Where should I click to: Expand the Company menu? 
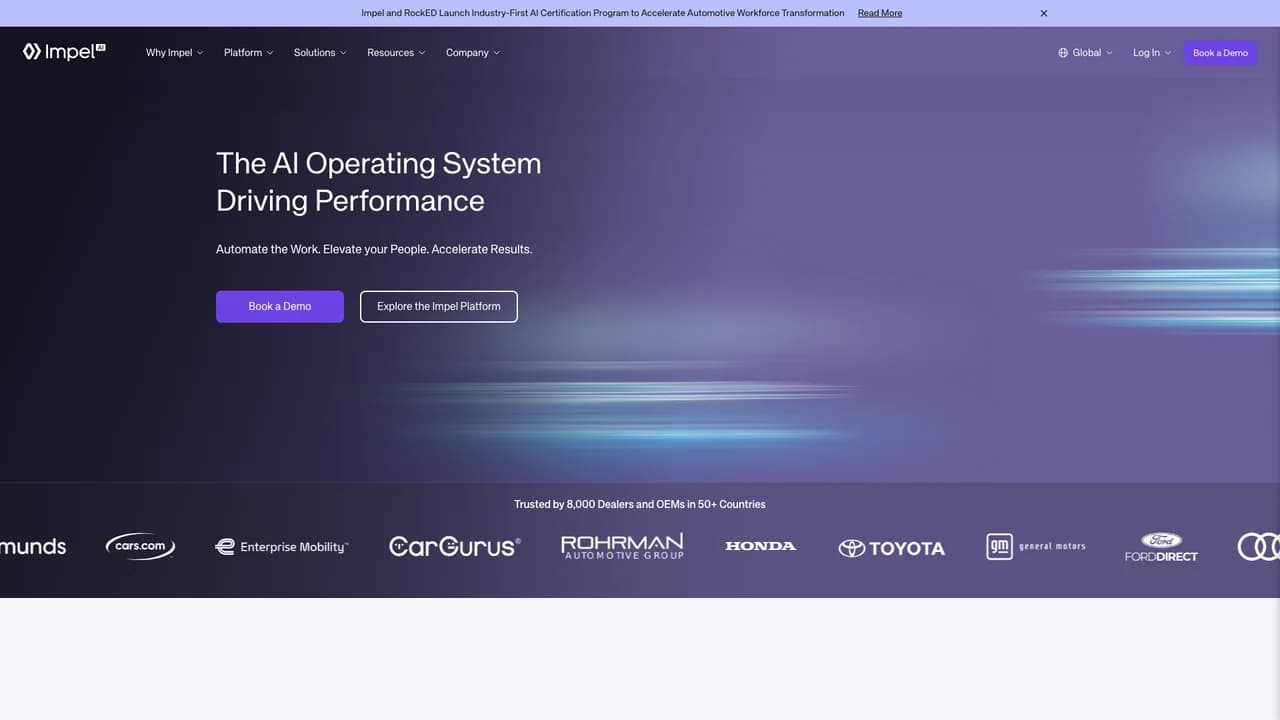click(x=473, y=53)
